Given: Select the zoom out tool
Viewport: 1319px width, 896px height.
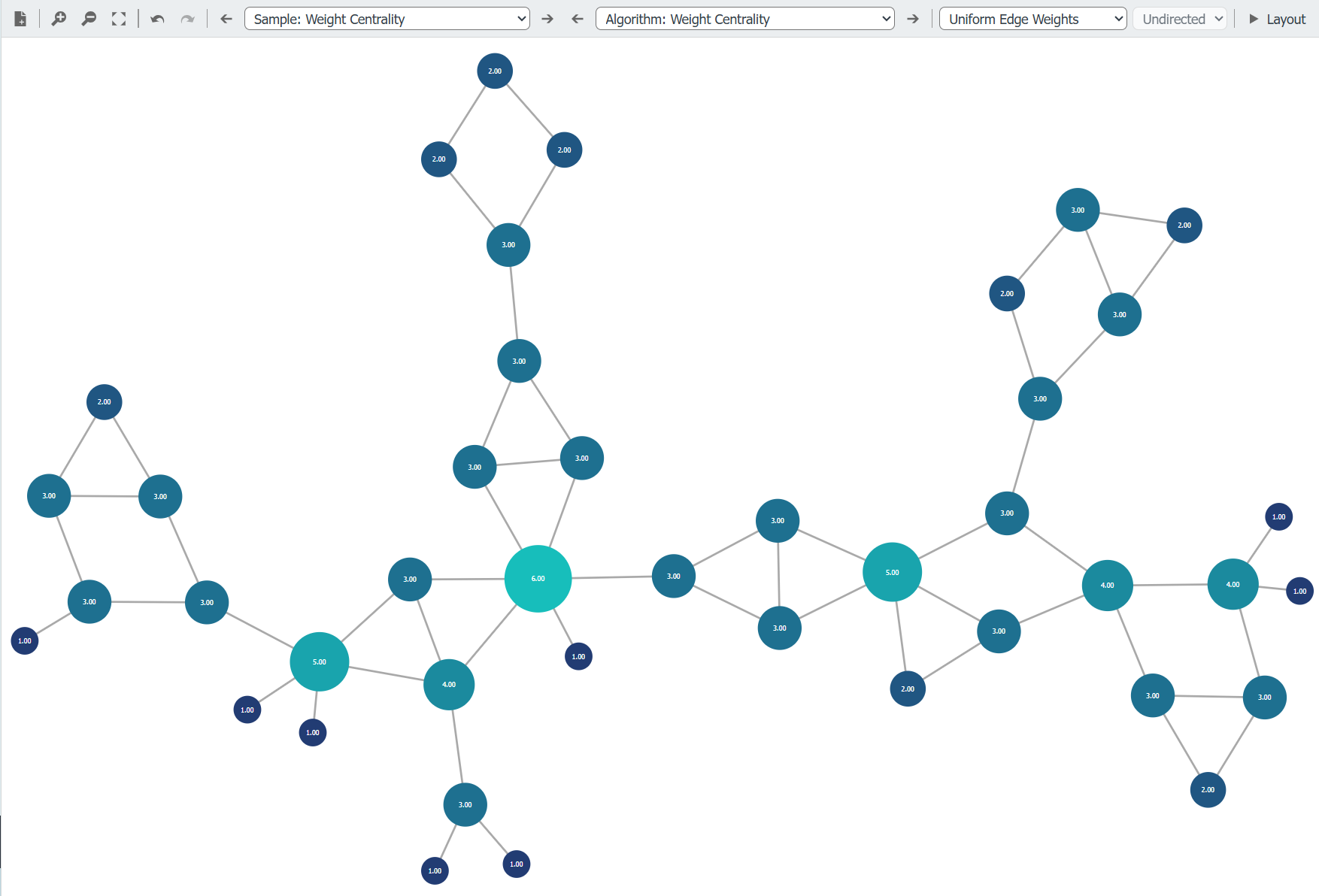Looking at the screenshot, I should click(88, 18).
